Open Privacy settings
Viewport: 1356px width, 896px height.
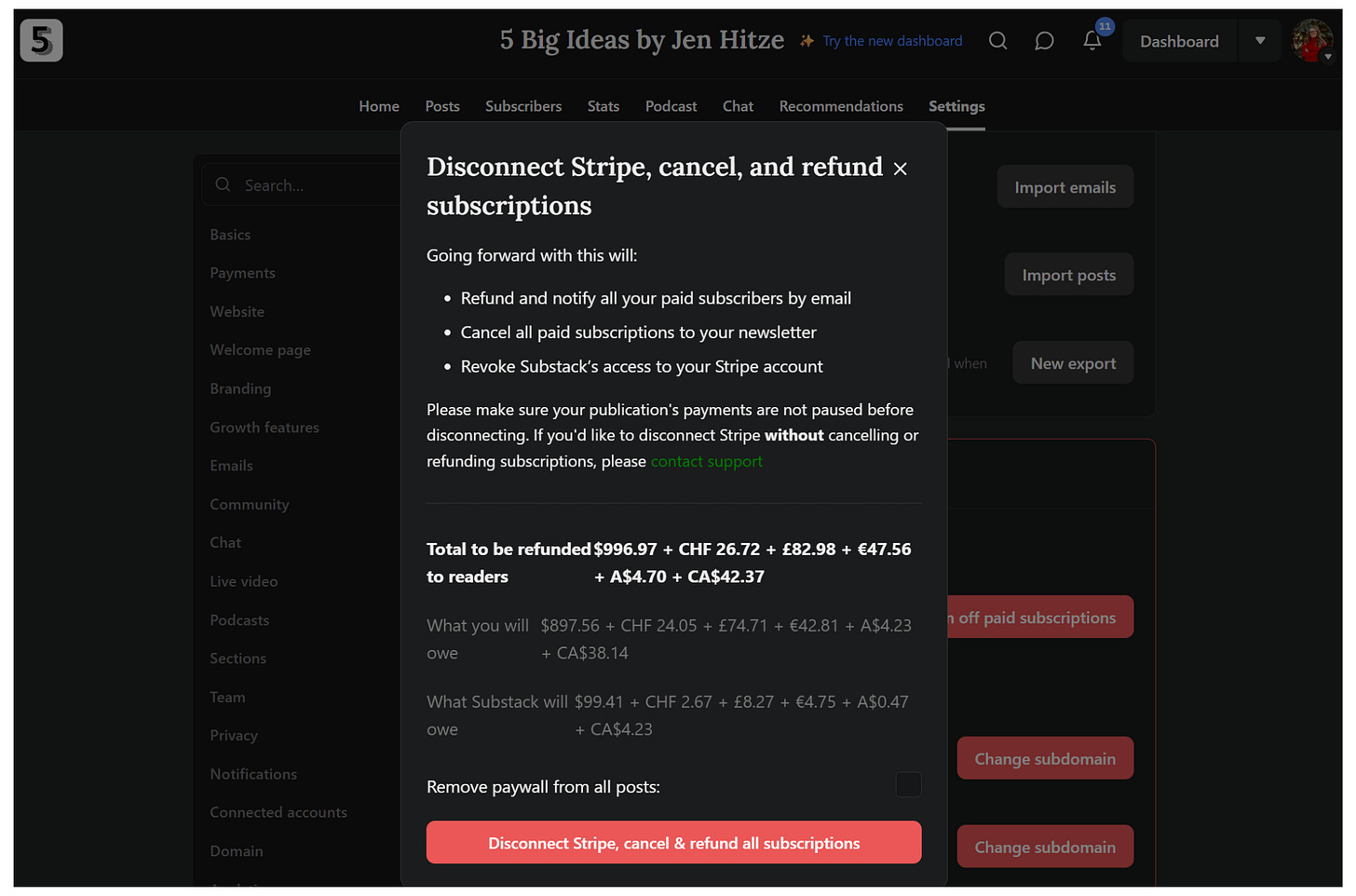[234, 736]
